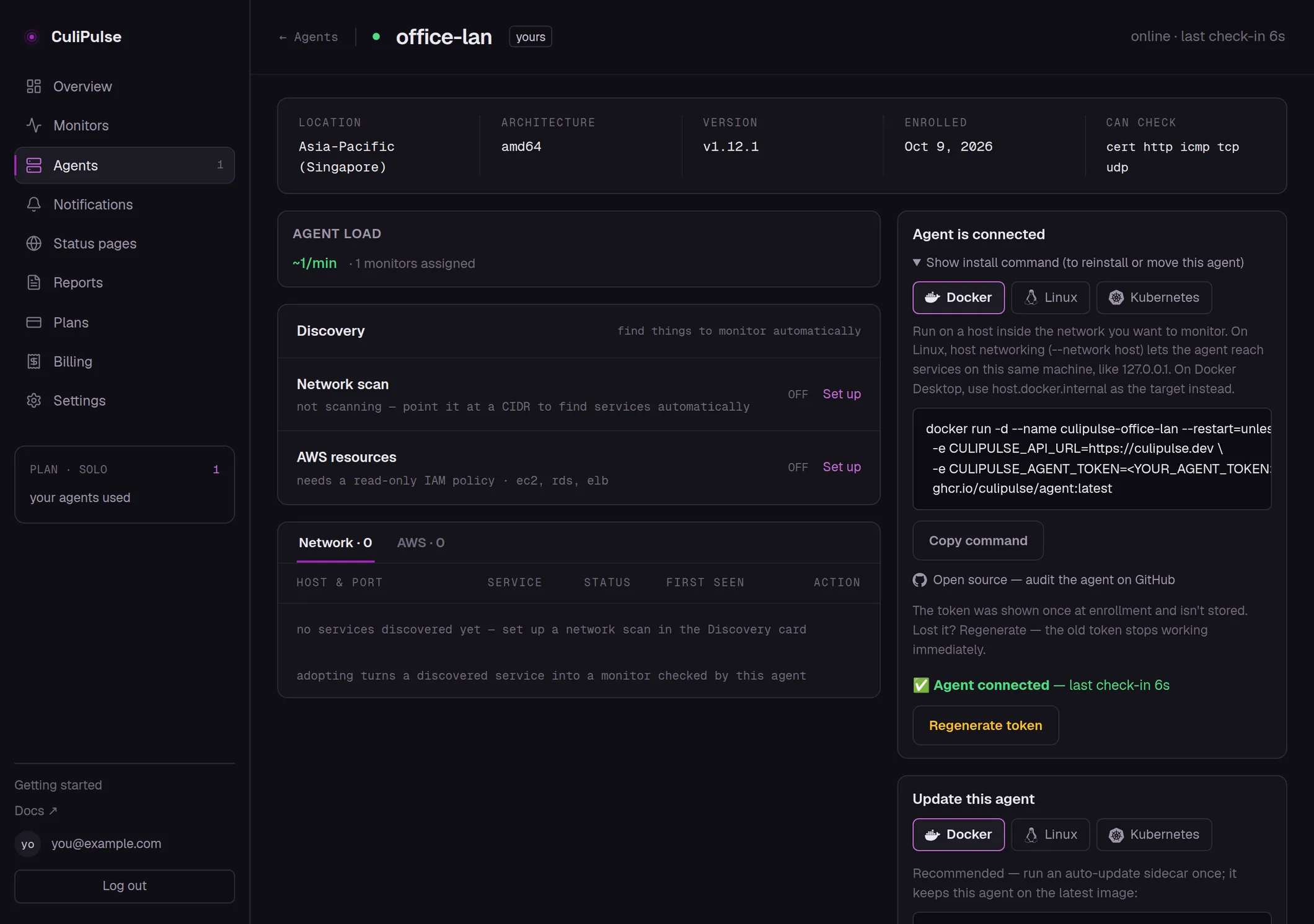Click the Monitors pulse icon
The width and height of the screenshot is (1314, 924).
coord(34,125)
